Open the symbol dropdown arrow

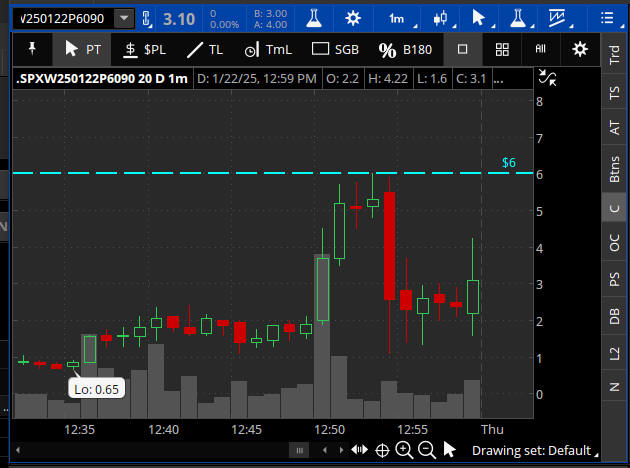point(123,18)
